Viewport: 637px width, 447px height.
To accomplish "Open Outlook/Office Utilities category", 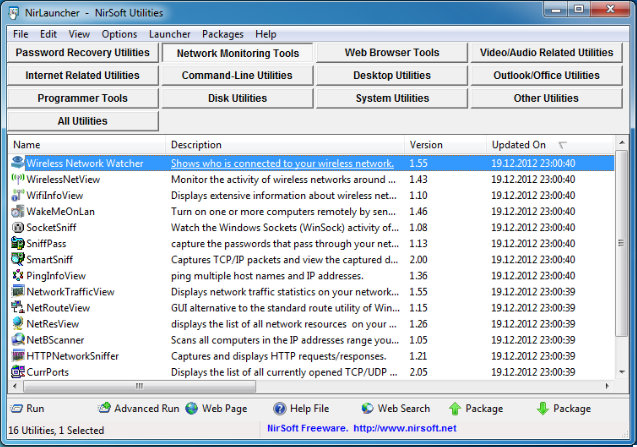I will click(546, 75).
